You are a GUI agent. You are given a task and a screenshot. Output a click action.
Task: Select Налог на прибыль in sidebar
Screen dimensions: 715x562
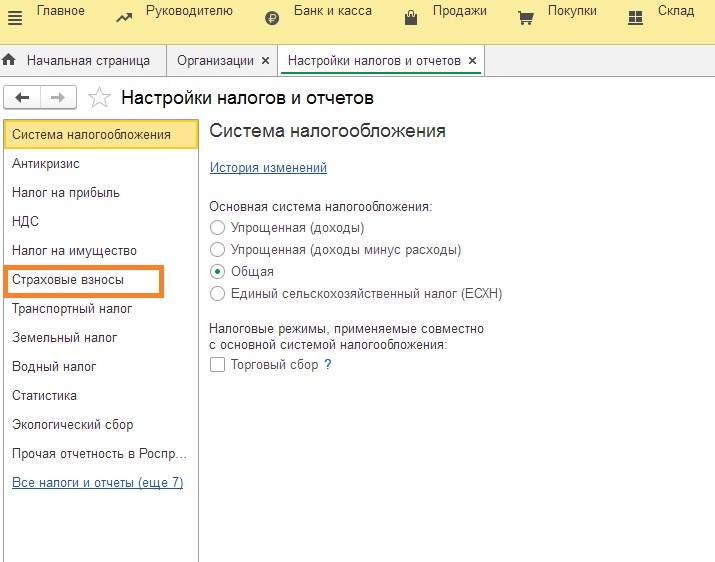(x=101, y=193)
